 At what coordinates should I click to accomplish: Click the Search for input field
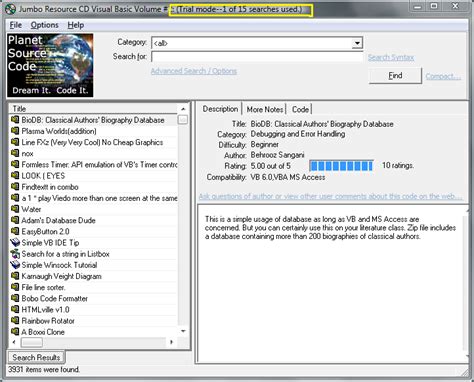pyautogui.click(x=257, y=57)
